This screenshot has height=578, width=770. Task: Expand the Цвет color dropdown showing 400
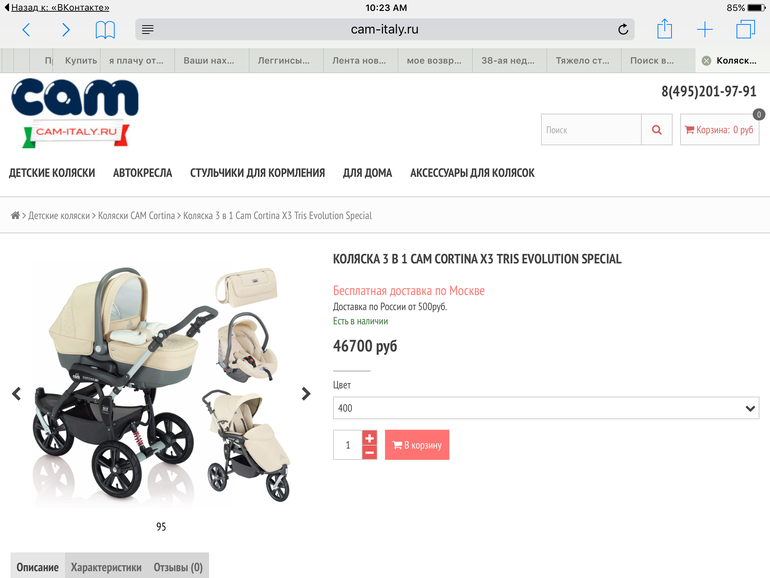click(x=546, y=408)
